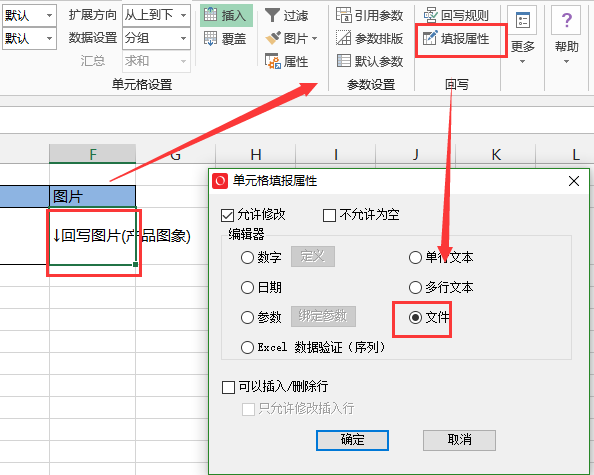Check 可以插入/删除行 option
The width and height of the screenshot is (594, 475).
point(228,387)
